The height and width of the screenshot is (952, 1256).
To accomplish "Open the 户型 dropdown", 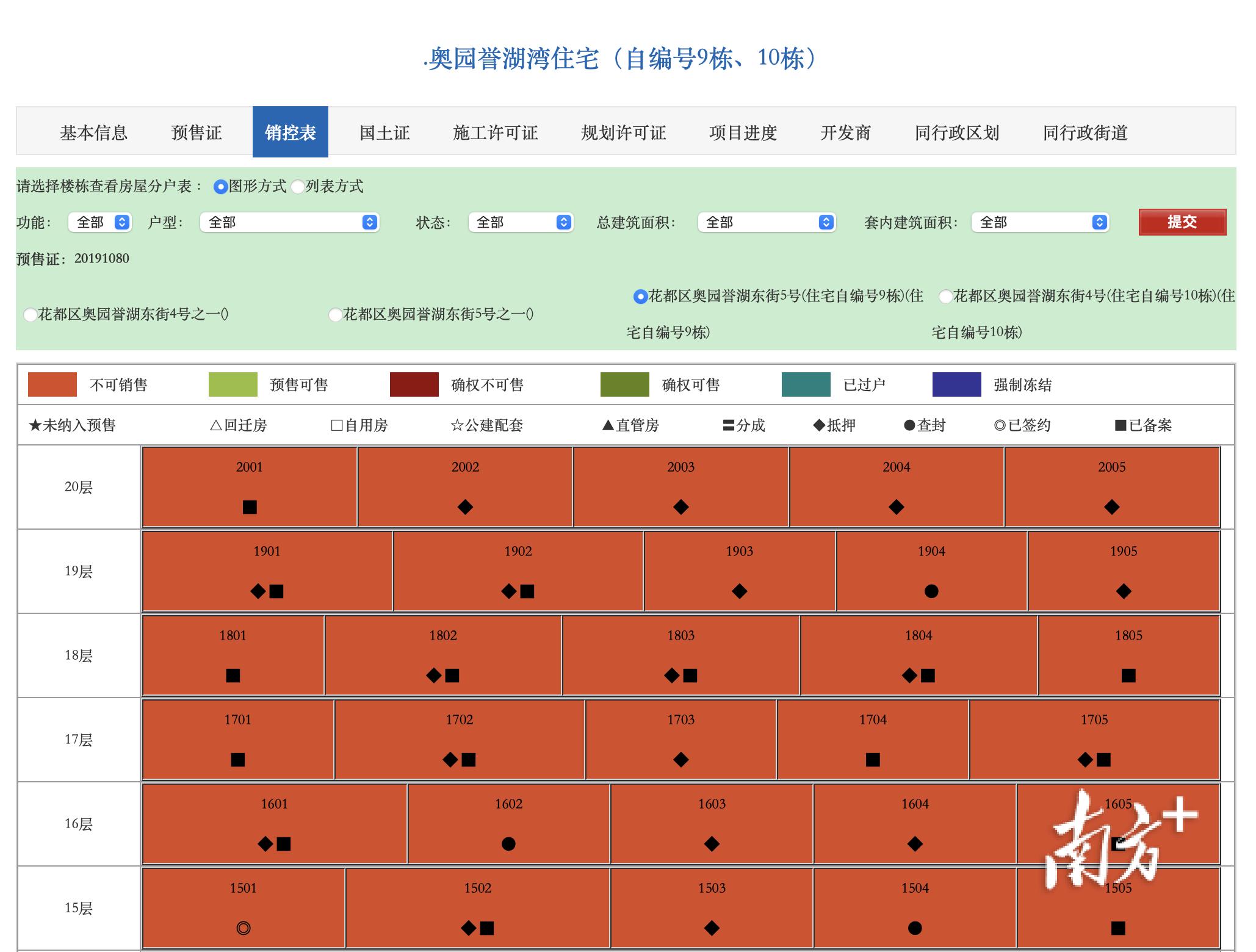I will point(290,222).
